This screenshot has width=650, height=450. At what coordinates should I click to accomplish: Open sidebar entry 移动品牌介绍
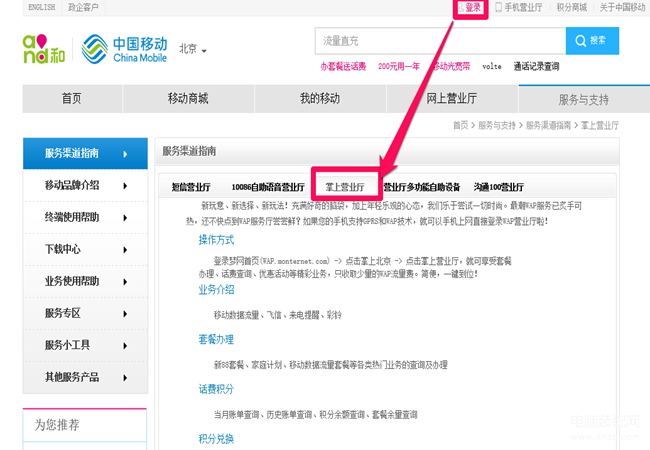coord(72,185)
